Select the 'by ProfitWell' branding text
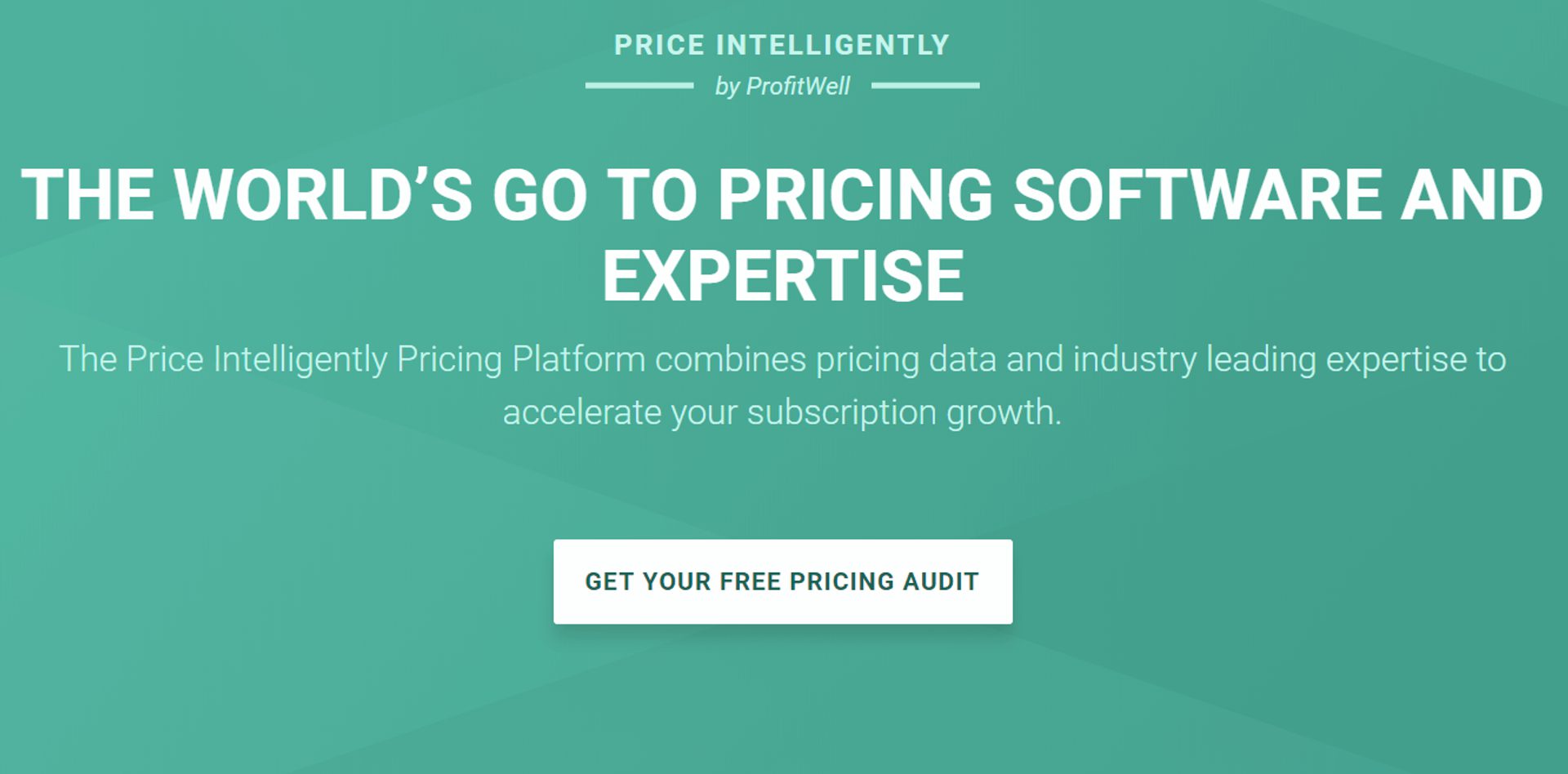Viewport: 1568px width, 774px height. pyautogui.click(x=781, y=84)
